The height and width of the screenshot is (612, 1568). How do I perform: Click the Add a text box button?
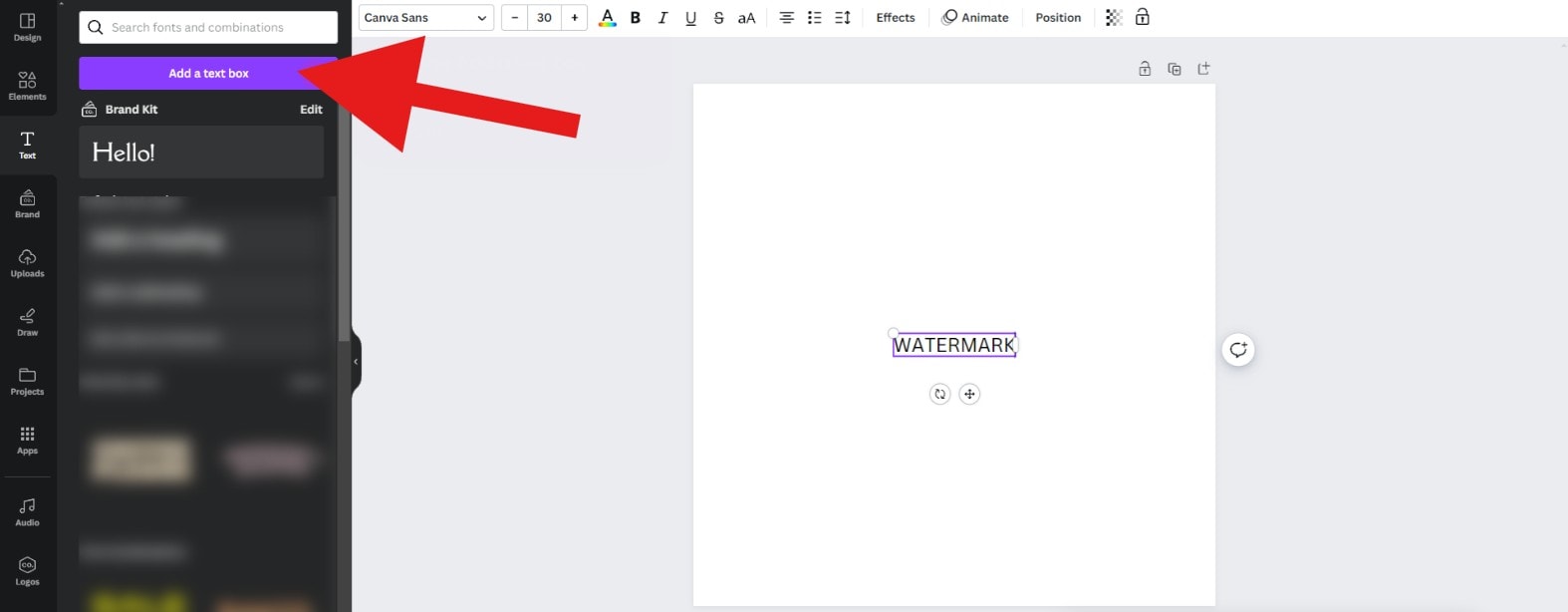(208, 74)
